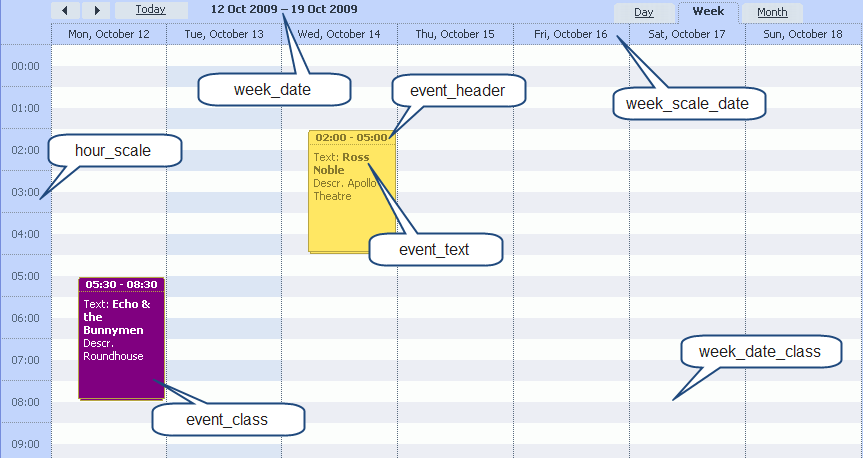Advance to next week arrow
Viewport: 863px width, 458px height.
96,10
